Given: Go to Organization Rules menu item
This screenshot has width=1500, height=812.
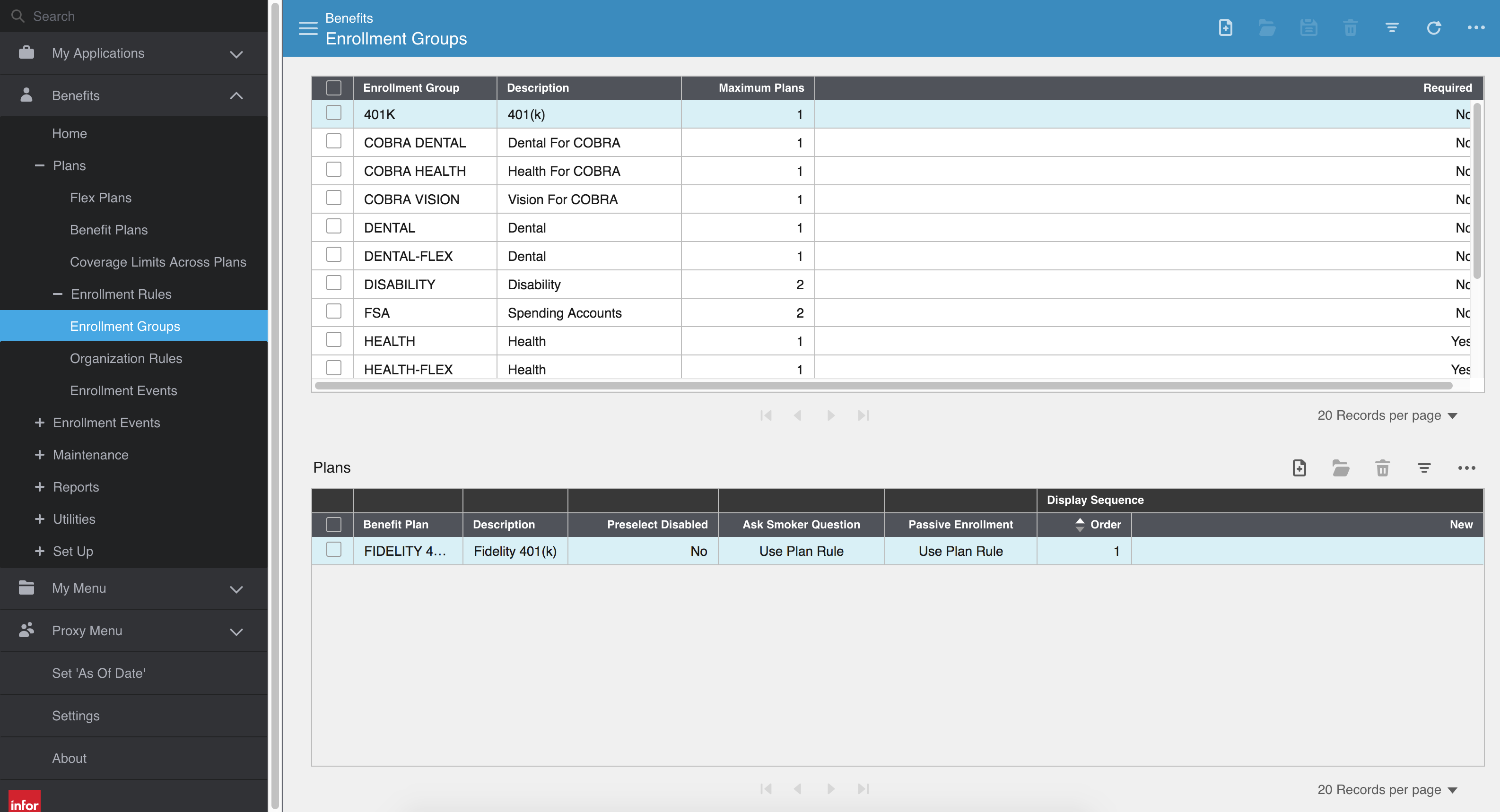Looking at the screenshot, I should tap(126, 359).
